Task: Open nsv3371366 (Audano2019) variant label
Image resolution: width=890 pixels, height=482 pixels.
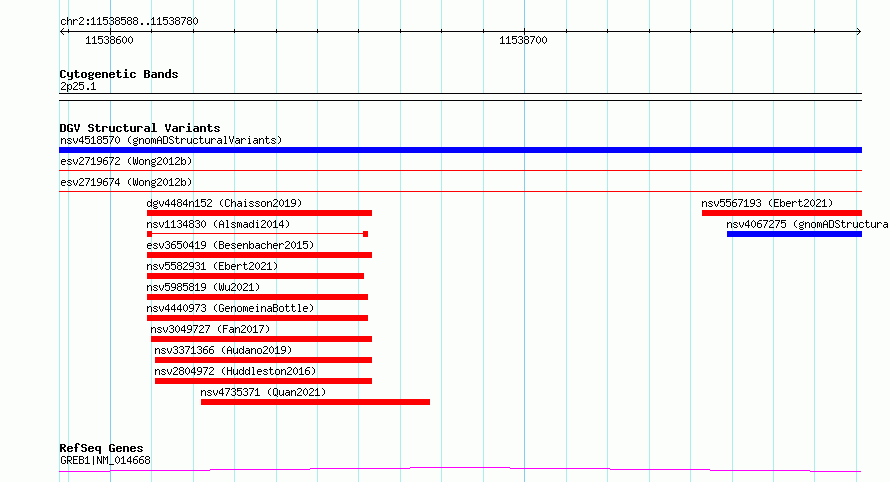Action: point(223,350)
